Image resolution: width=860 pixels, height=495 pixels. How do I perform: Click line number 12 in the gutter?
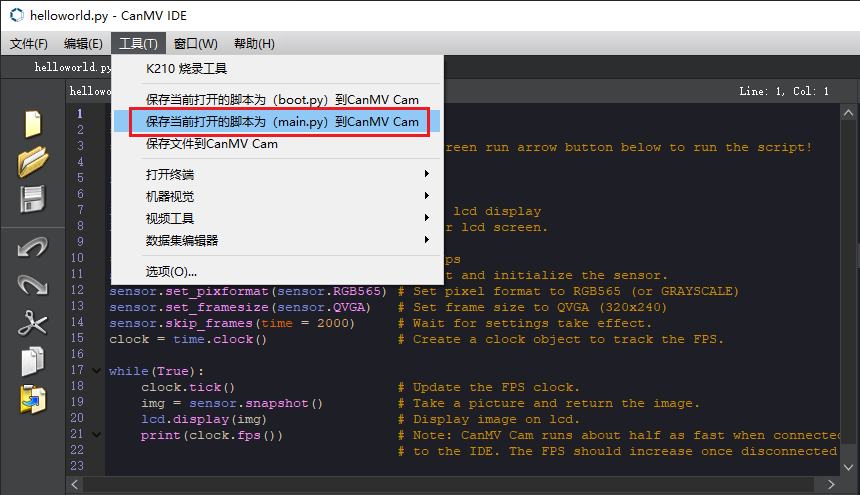point(77,290)
